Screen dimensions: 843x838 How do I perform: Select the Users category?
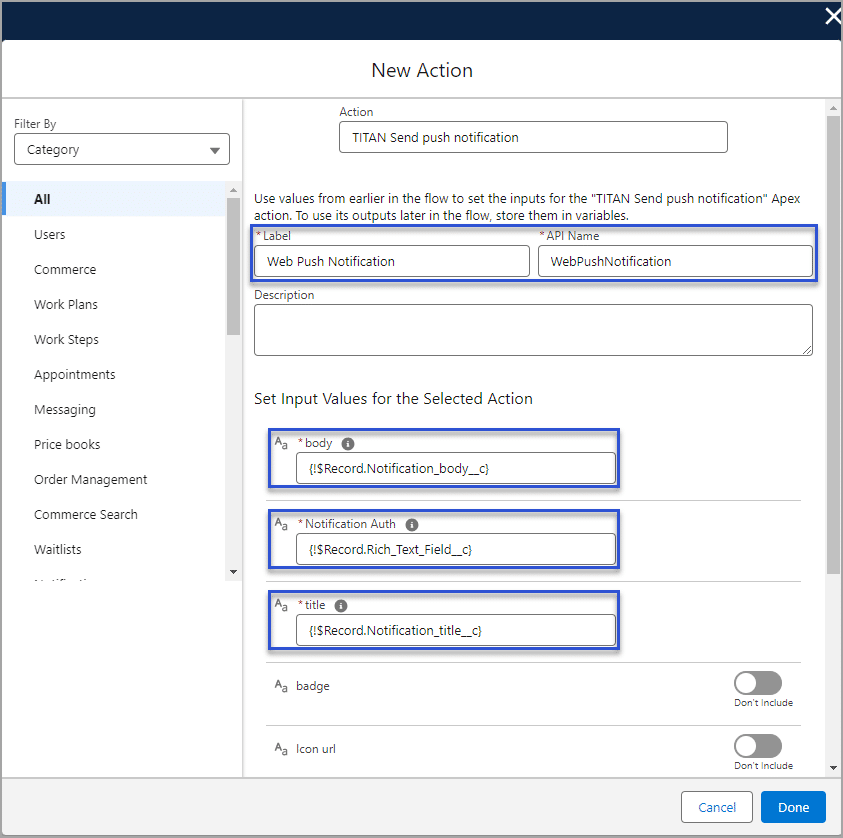pyautogui.click(x=50, y=235)
